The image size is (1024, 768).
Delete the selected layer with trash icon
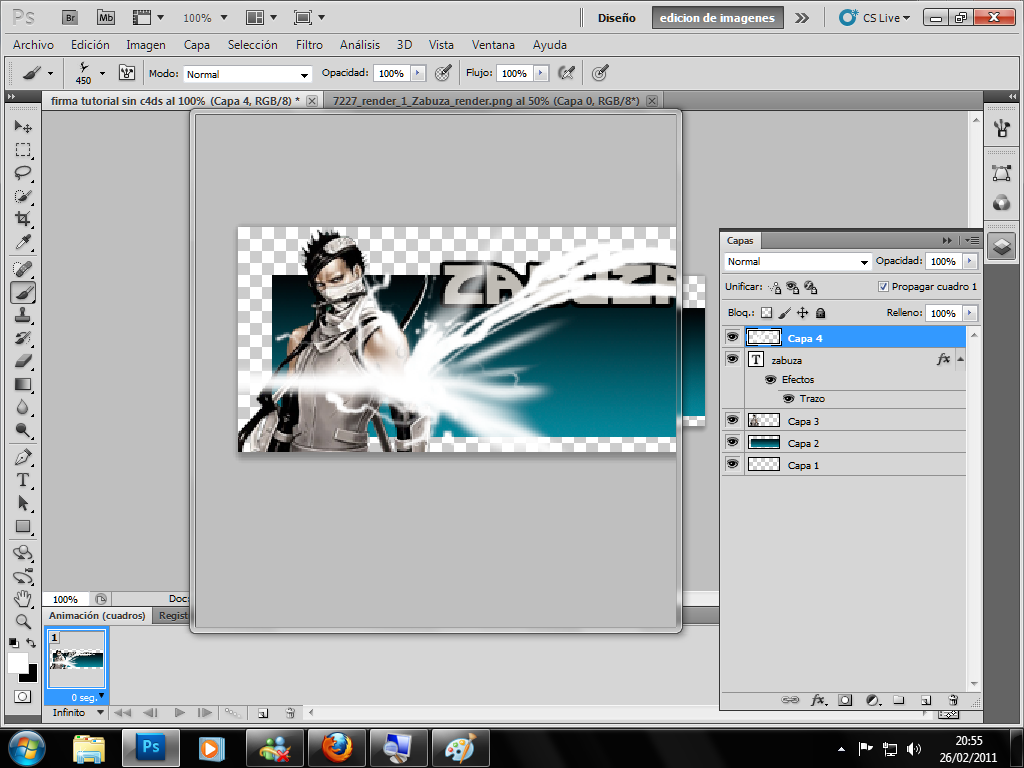[953, 700]
